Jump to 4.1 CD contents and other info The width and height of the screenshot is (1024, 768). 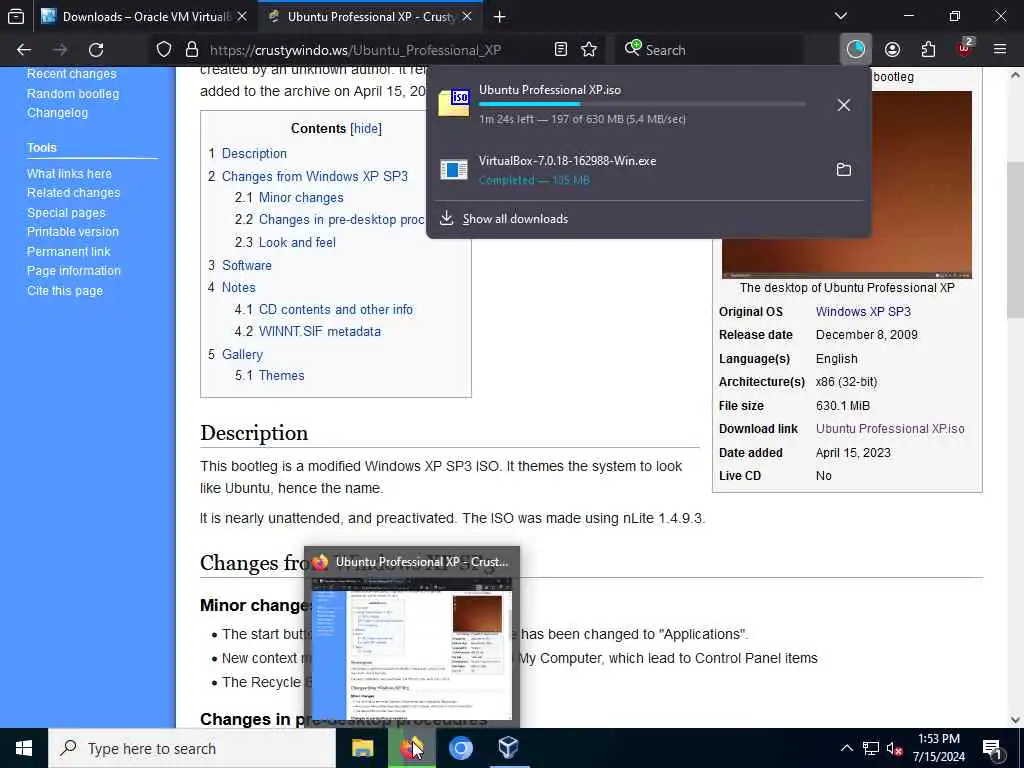click(336, 310)
